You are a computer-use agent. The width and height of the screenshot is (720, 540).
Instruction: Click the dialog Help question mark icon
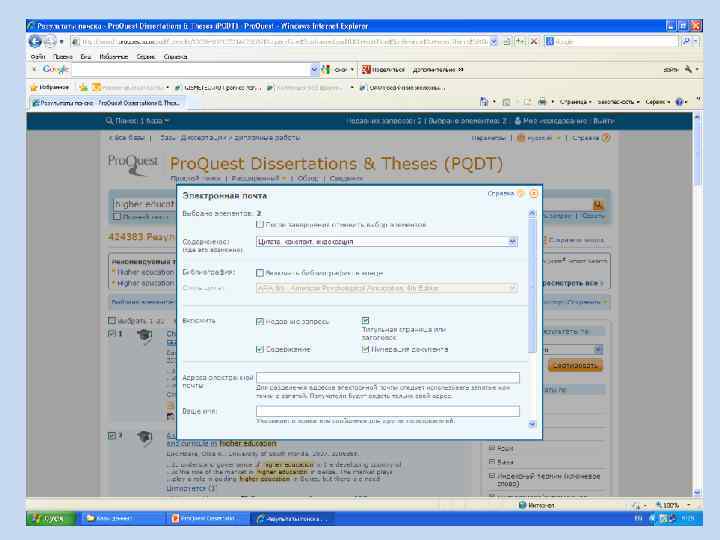[520, 194]
